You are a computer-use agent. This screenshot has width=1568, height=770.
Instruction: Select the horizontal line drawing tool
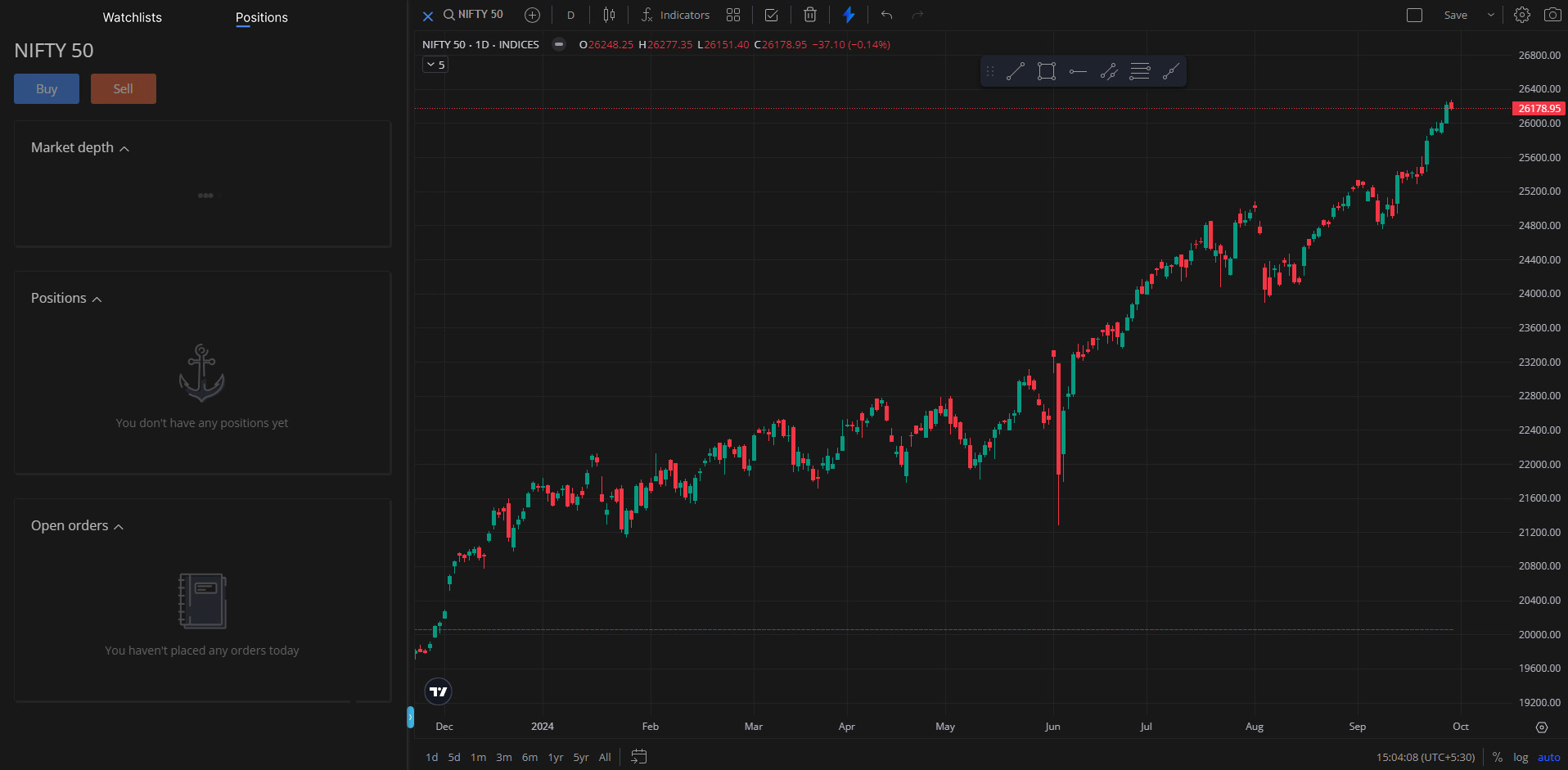(x=1077, y=71)
